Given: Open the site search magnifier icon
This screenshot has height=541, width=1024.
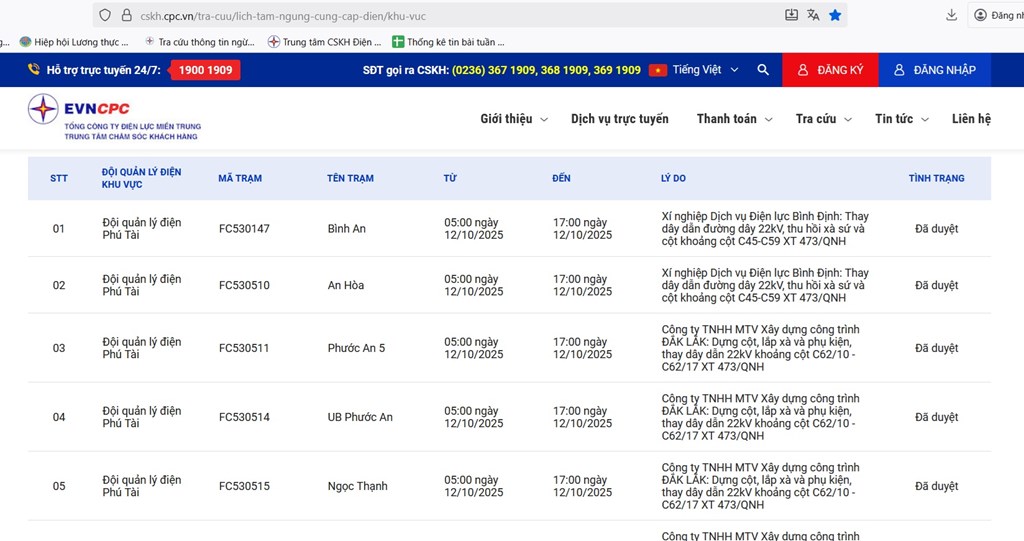Looking at the screenshot, I should (763, 70).
